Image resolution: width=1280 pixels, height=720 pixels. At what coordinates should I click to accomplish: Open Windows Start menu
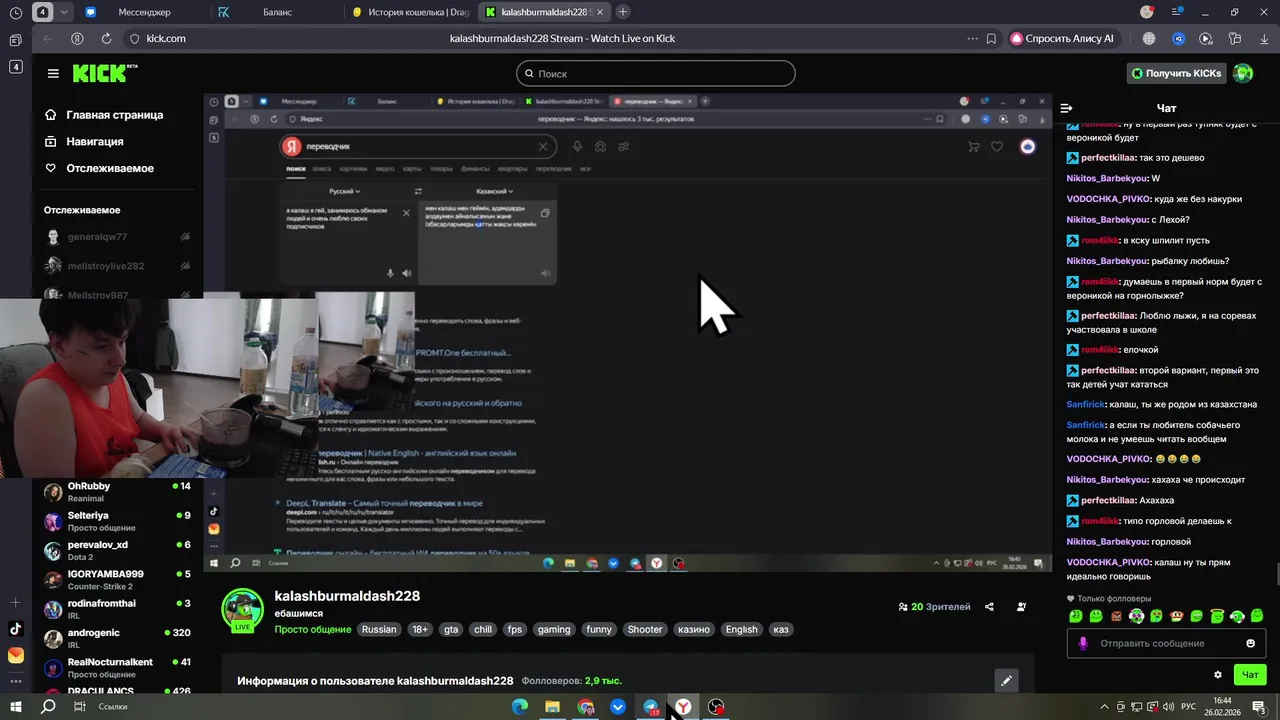(x=16, y=707)
